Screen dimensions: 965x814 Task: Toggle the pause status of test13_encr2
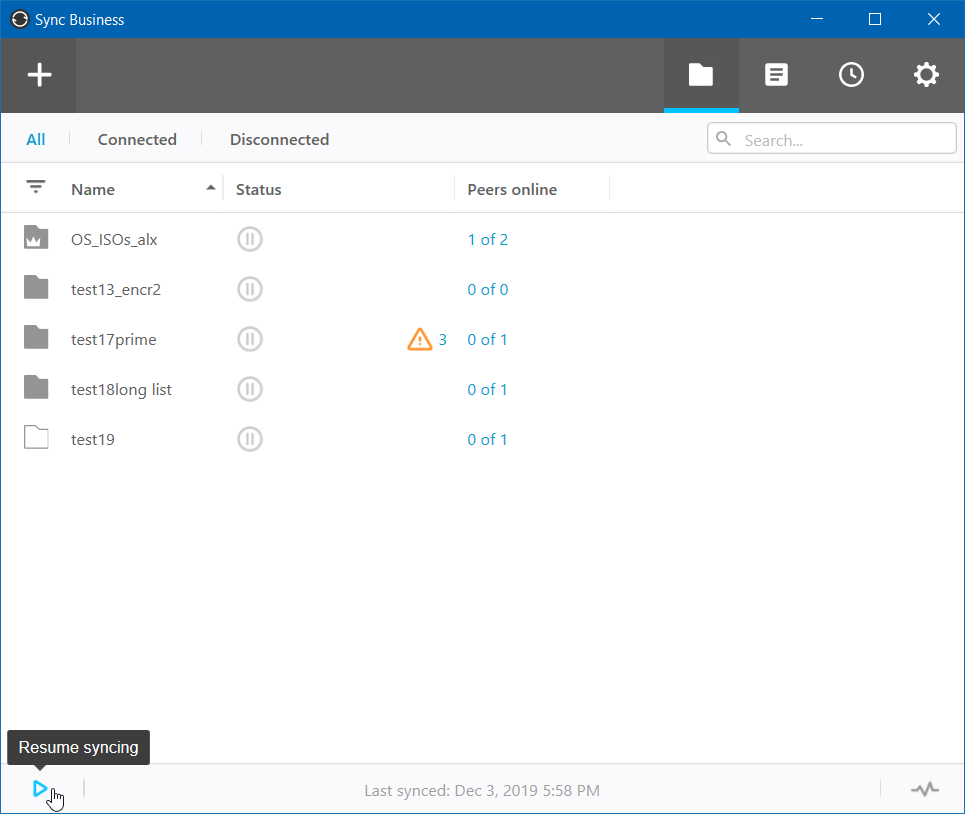[250, 289]
